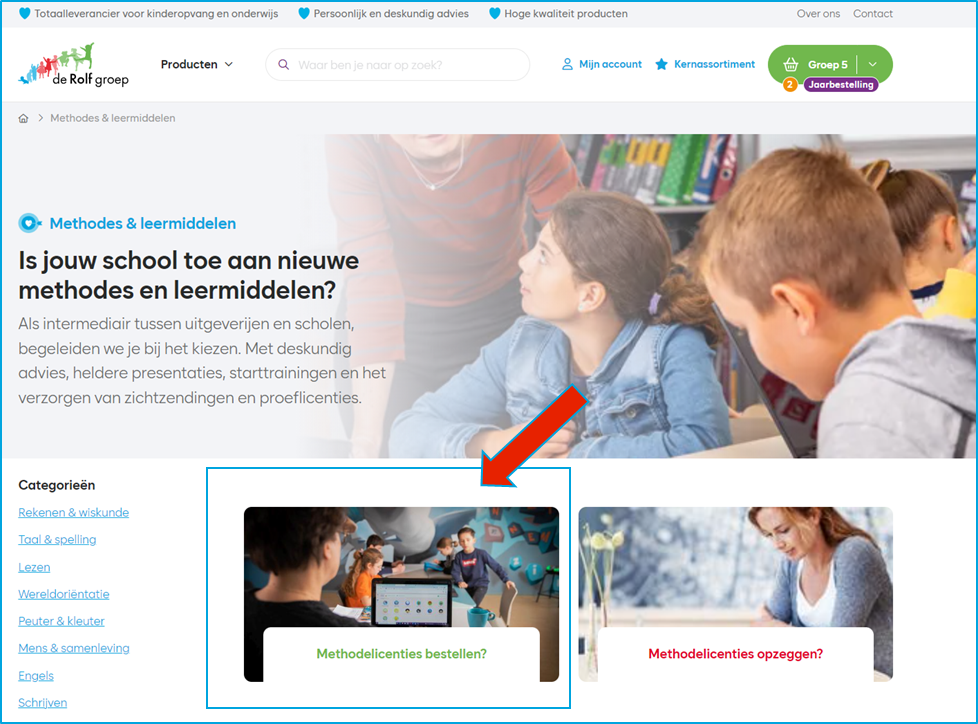Open the Kernassortiment link
This screenshot has width=978, height=724.
pos(714,64)
